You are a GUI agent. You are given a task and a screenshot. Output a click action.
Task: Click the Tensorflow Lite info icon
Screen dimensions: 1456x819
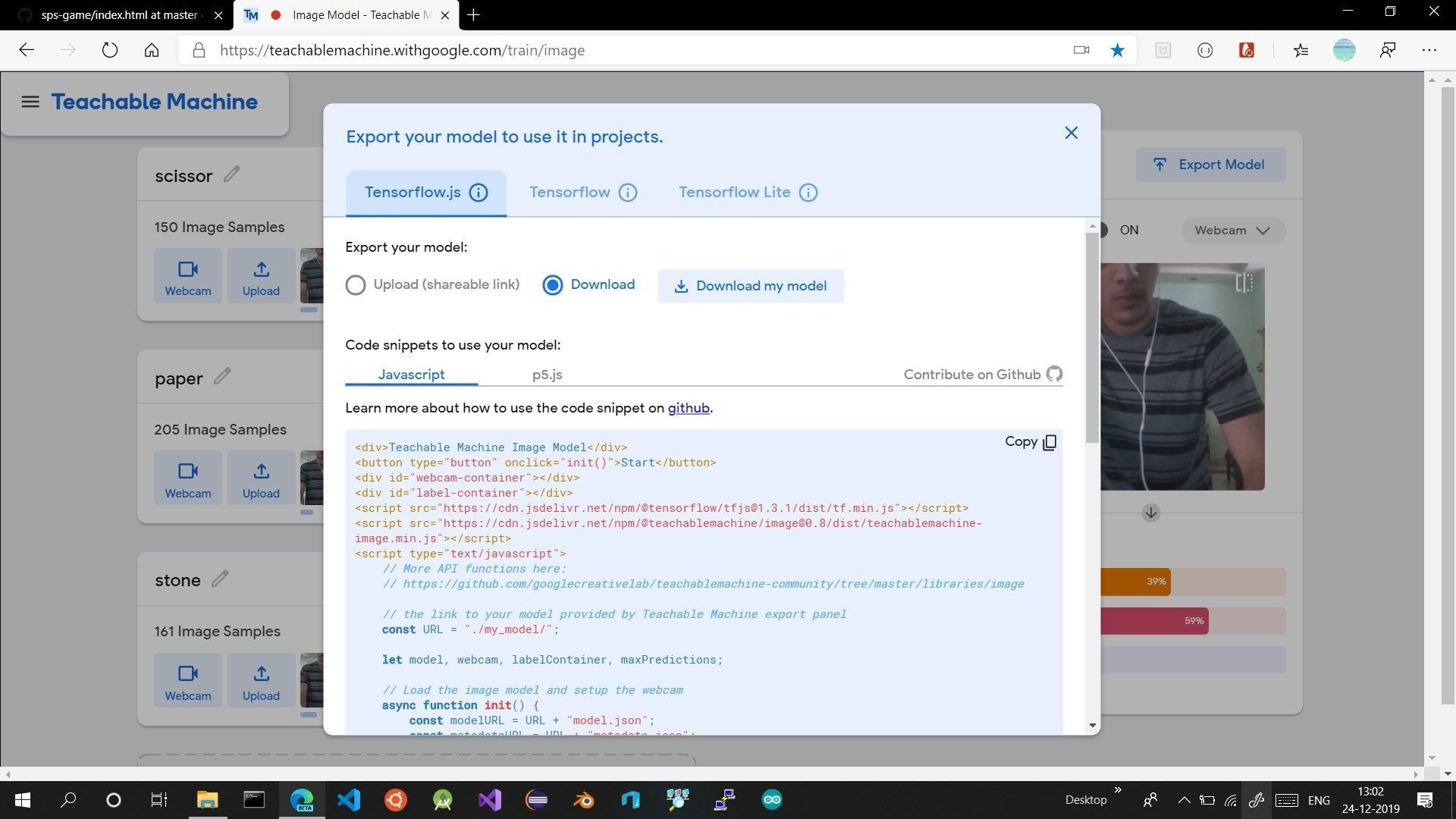pyautogui.click(x=808, y=193)
